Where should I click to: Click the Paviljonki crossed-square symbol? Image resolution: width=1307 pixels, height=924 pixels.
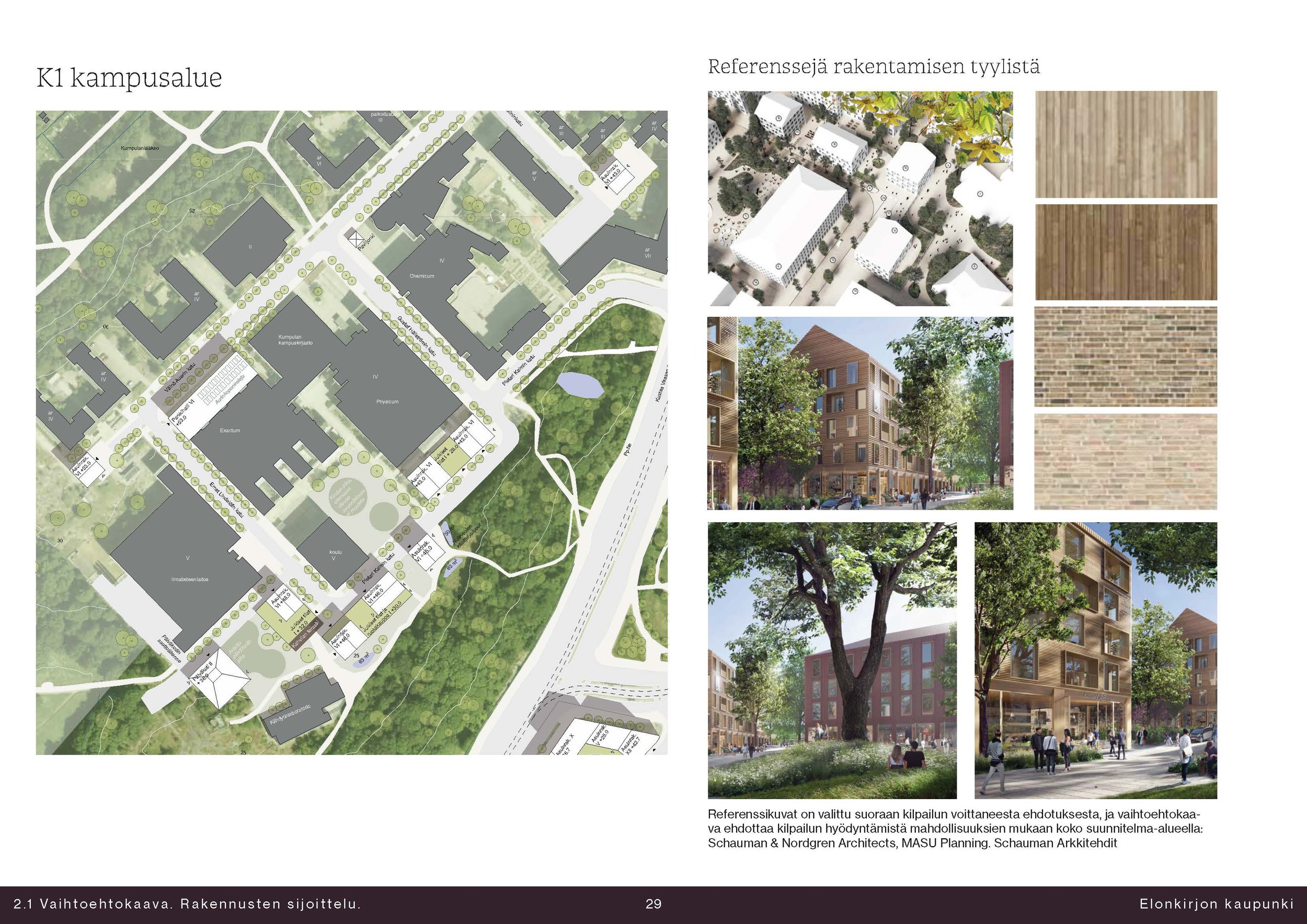pyautogui.click(x=356, y=238)
